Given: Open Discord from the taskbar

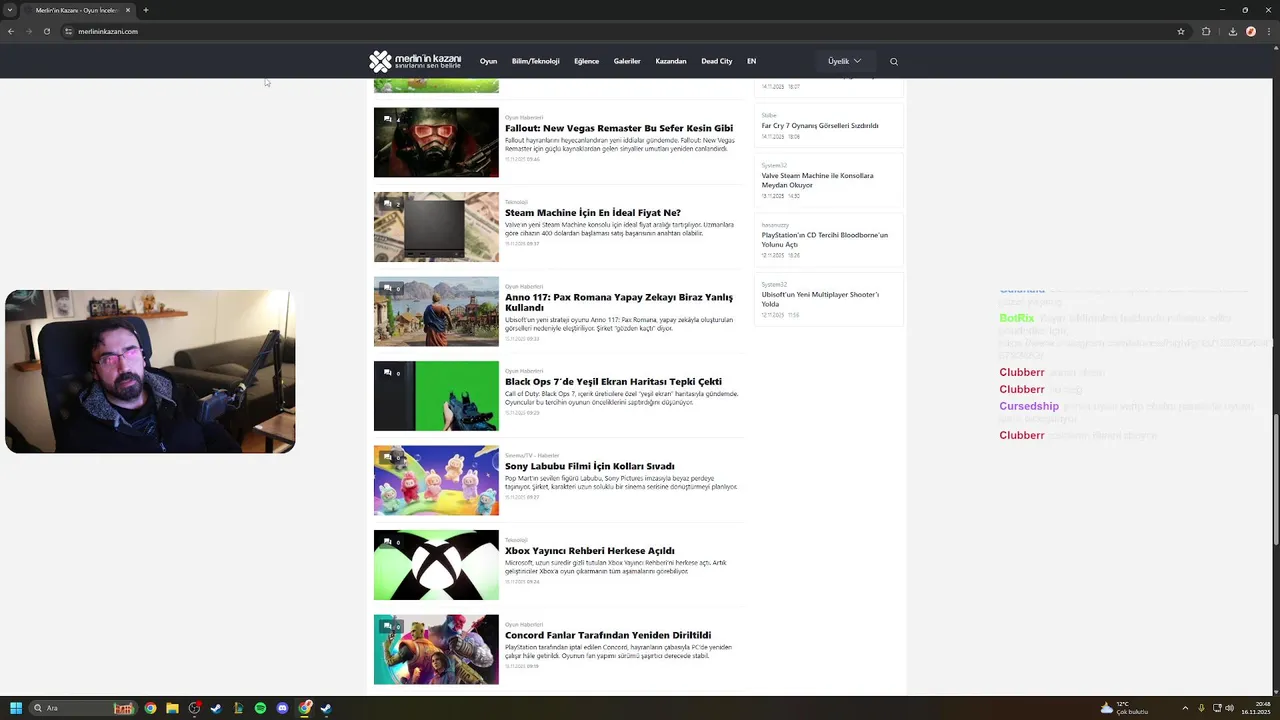Looking at the screenshot, I should pos(282,708).
